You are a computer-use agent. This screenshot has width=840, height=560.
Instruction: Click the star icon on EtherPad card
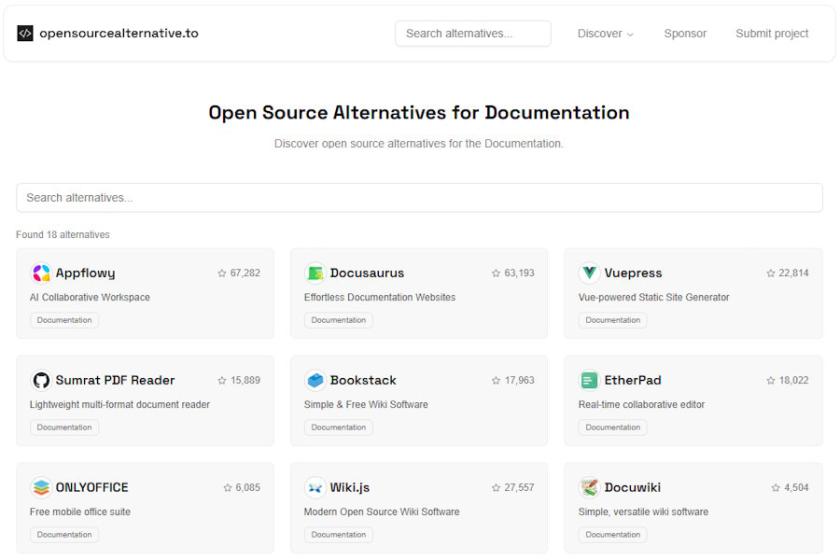pyautogui.click(x=770, y=380)
